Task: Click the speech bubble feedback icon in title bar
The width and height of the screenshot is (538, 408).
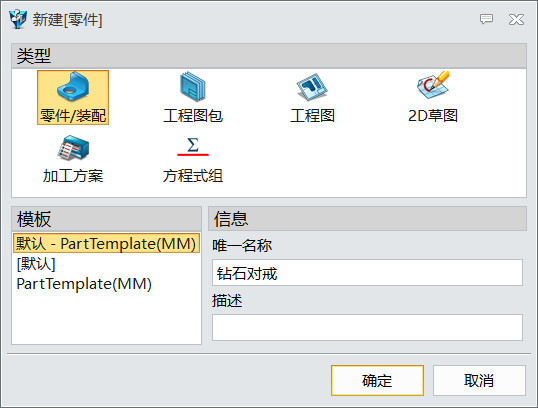Action: (486, 19)
